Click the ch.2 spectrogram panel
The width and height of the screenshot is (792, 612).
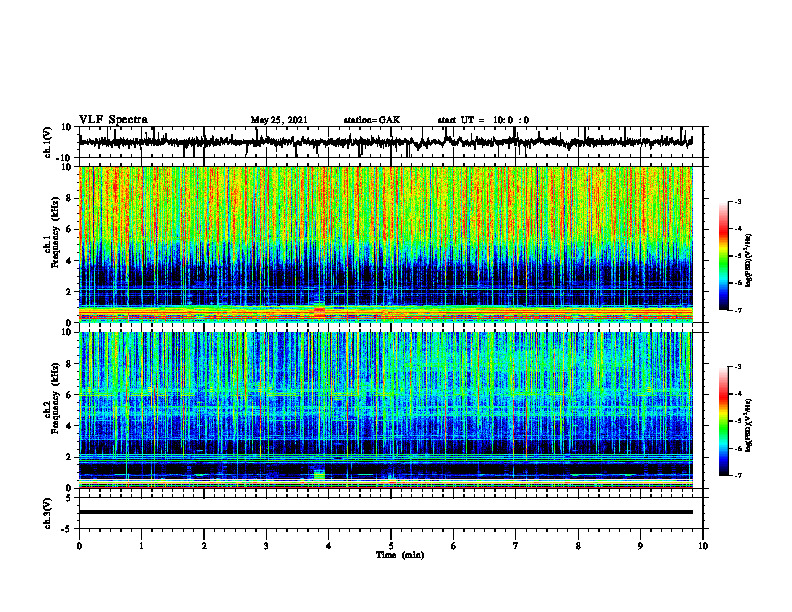386,410
